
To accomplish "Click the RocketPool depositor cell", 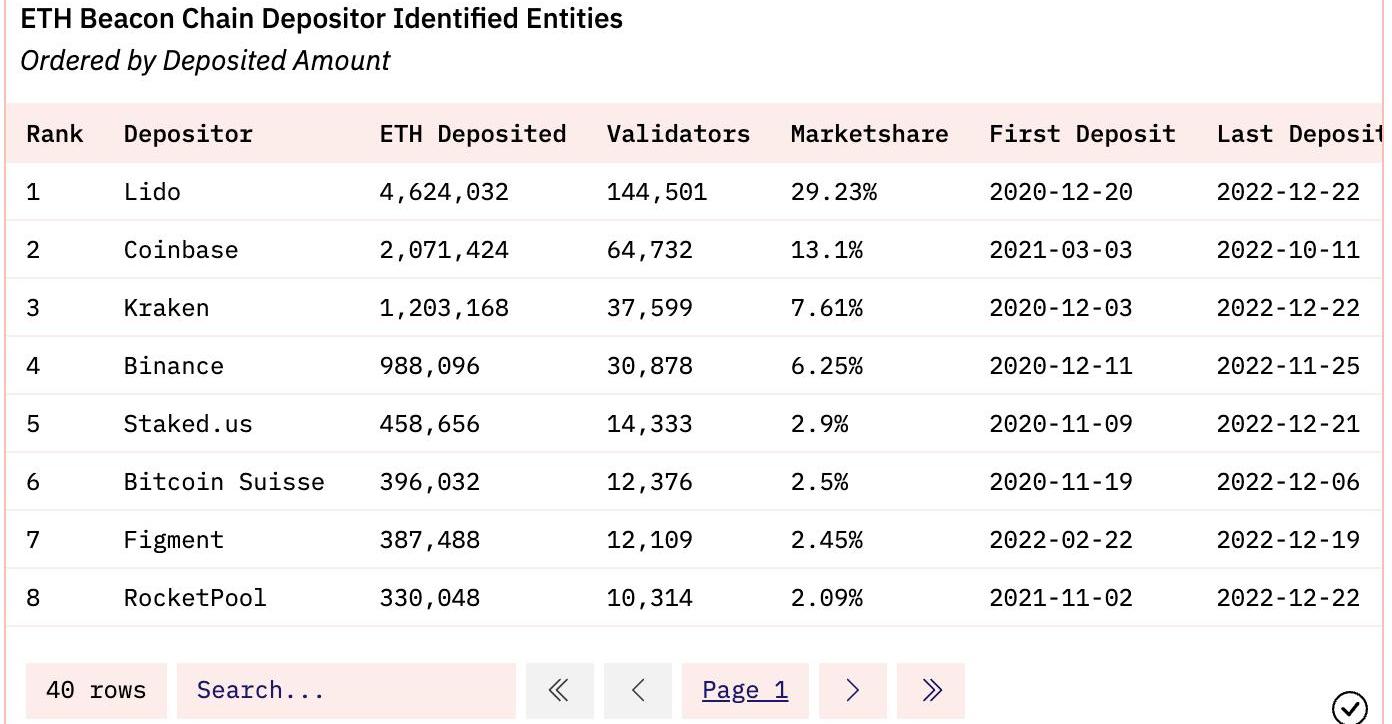I will click(x=195, y=598).
